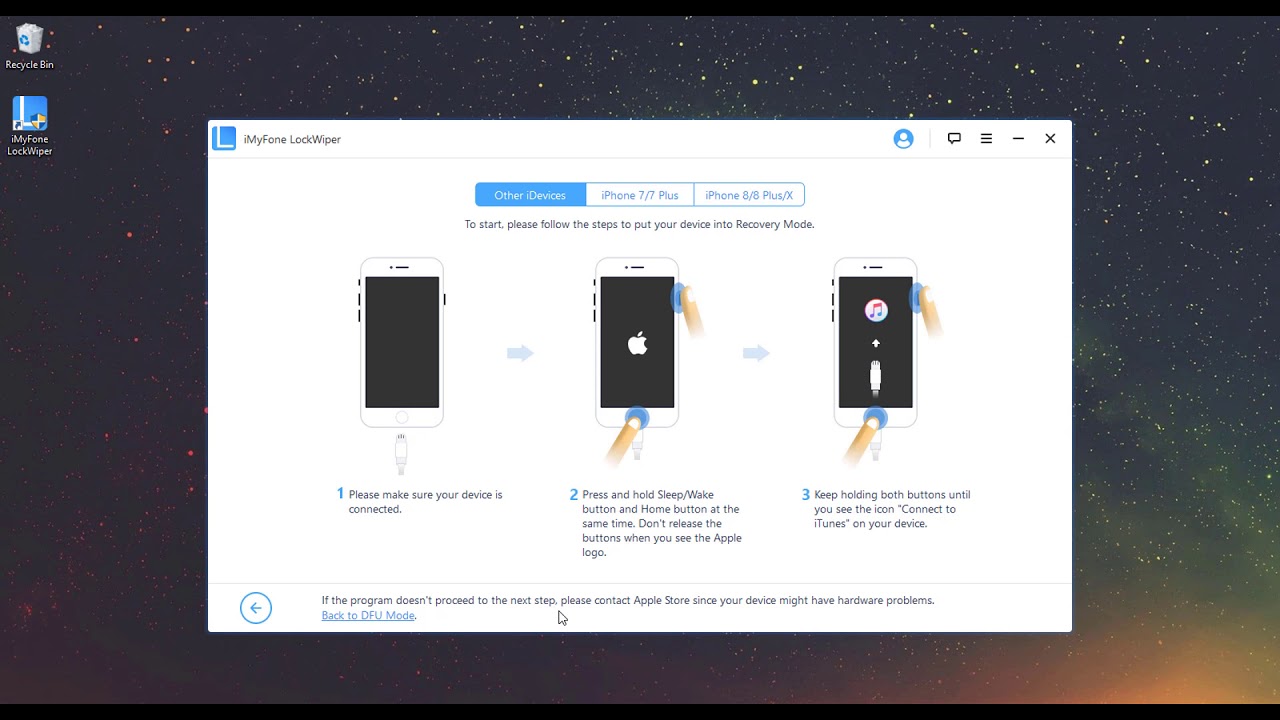The height and width of the screenshot is (720, 1280).
Task: Click the step 1 connected iPhone illustration
Action: click(x=402, y=365)
